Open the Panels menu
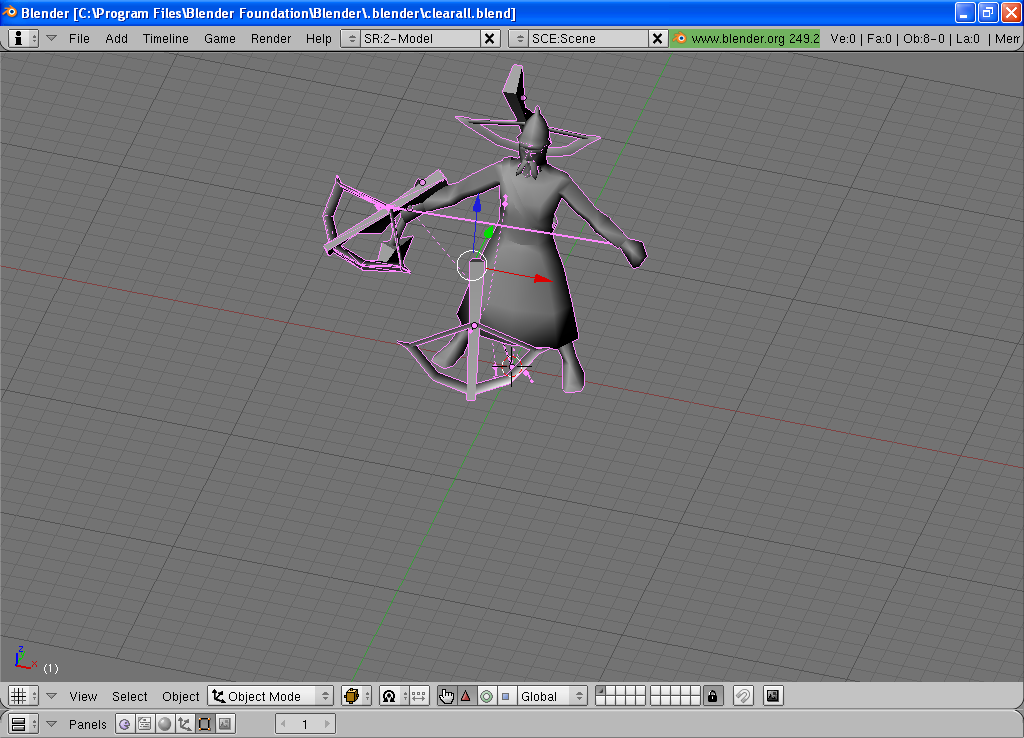 click(88, 724)
